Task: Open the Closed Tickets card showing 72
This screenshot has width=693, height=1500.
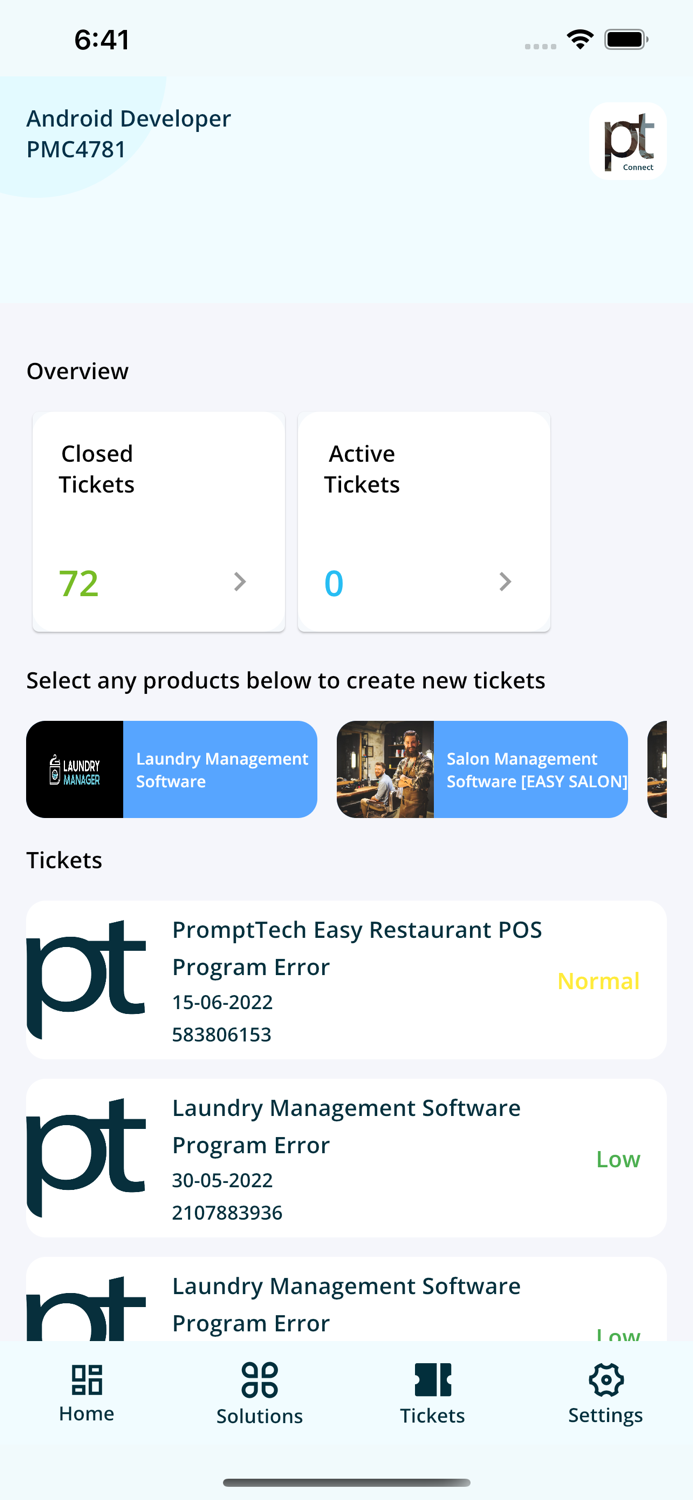Action: pos(158,520)
